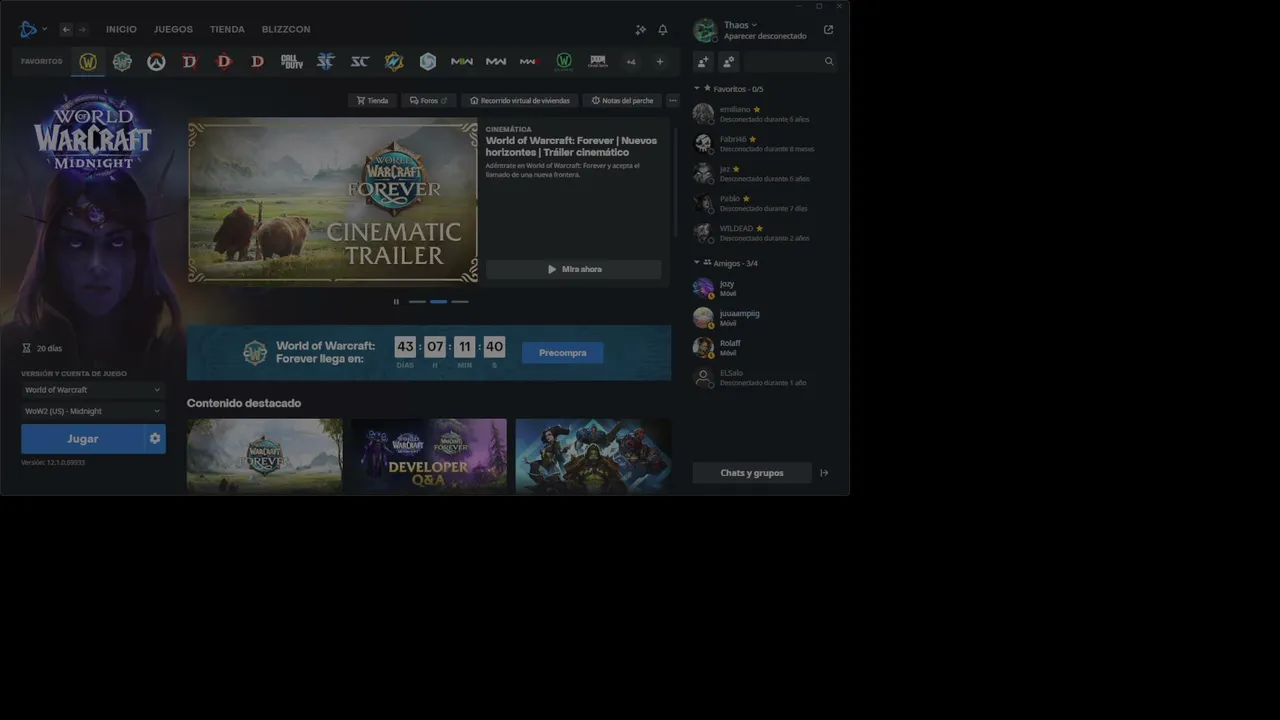Viewport: 1280px width, 720px height.
Task: Click the magnifier in friend search
Action: tap(829, 62)
